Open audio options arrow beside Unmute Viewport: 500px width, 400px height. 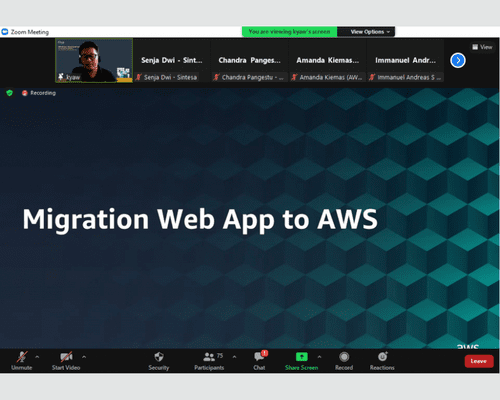pyautogui.click(x=37, y=357)
